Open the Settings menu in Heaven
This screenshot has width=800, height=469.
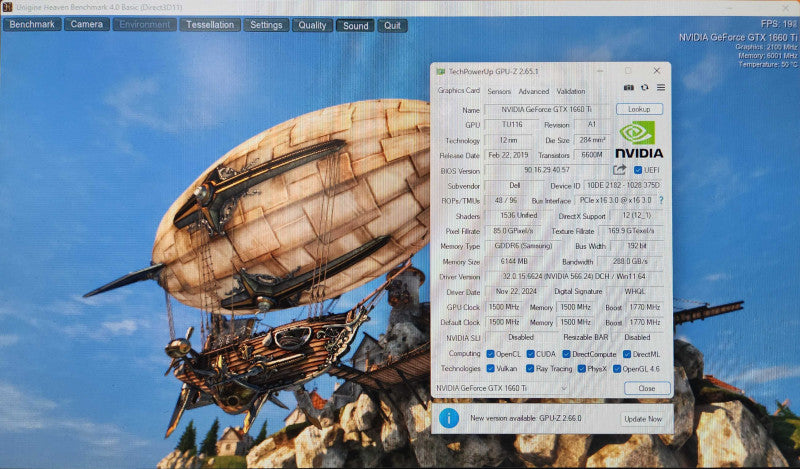point(266,25)
